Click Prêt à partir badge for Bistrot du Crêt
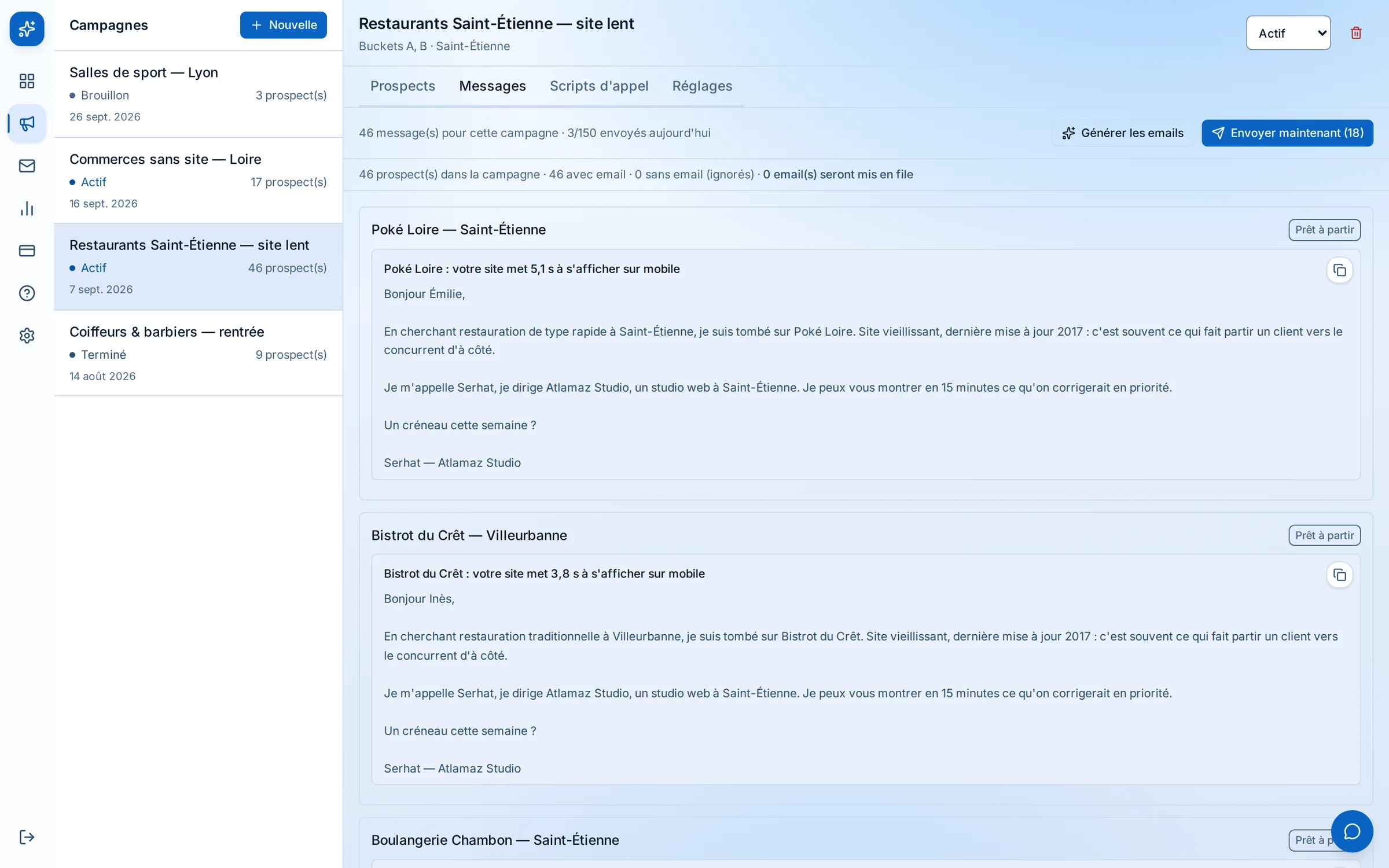Screen dimensions: 1389x868 1324,535
